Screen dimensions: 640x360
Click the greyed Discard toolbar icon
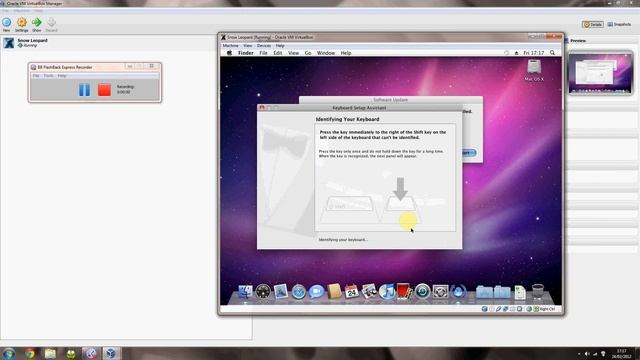[x=51, y=22]
